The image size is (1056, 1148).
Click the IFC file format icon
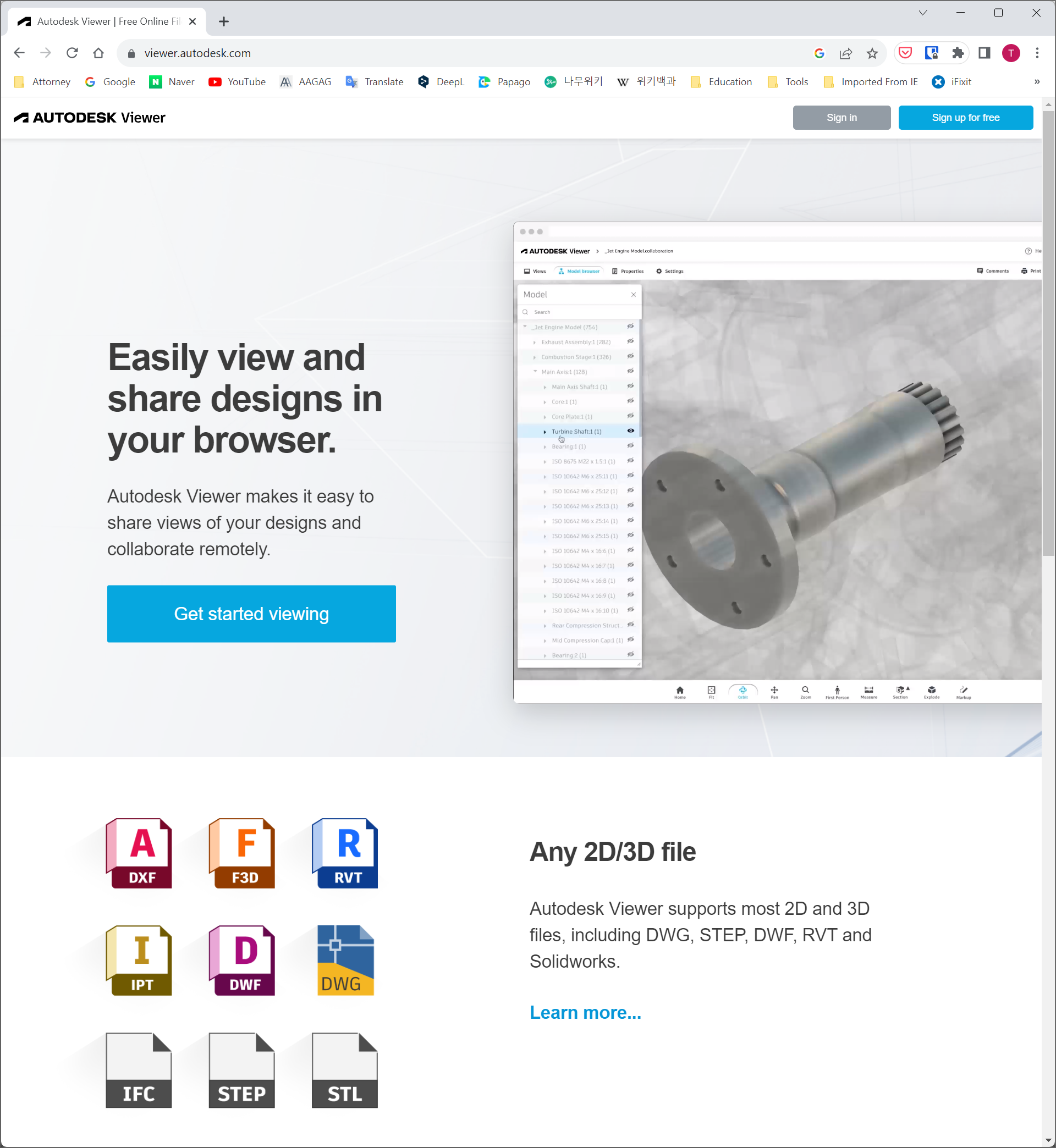139,1070
